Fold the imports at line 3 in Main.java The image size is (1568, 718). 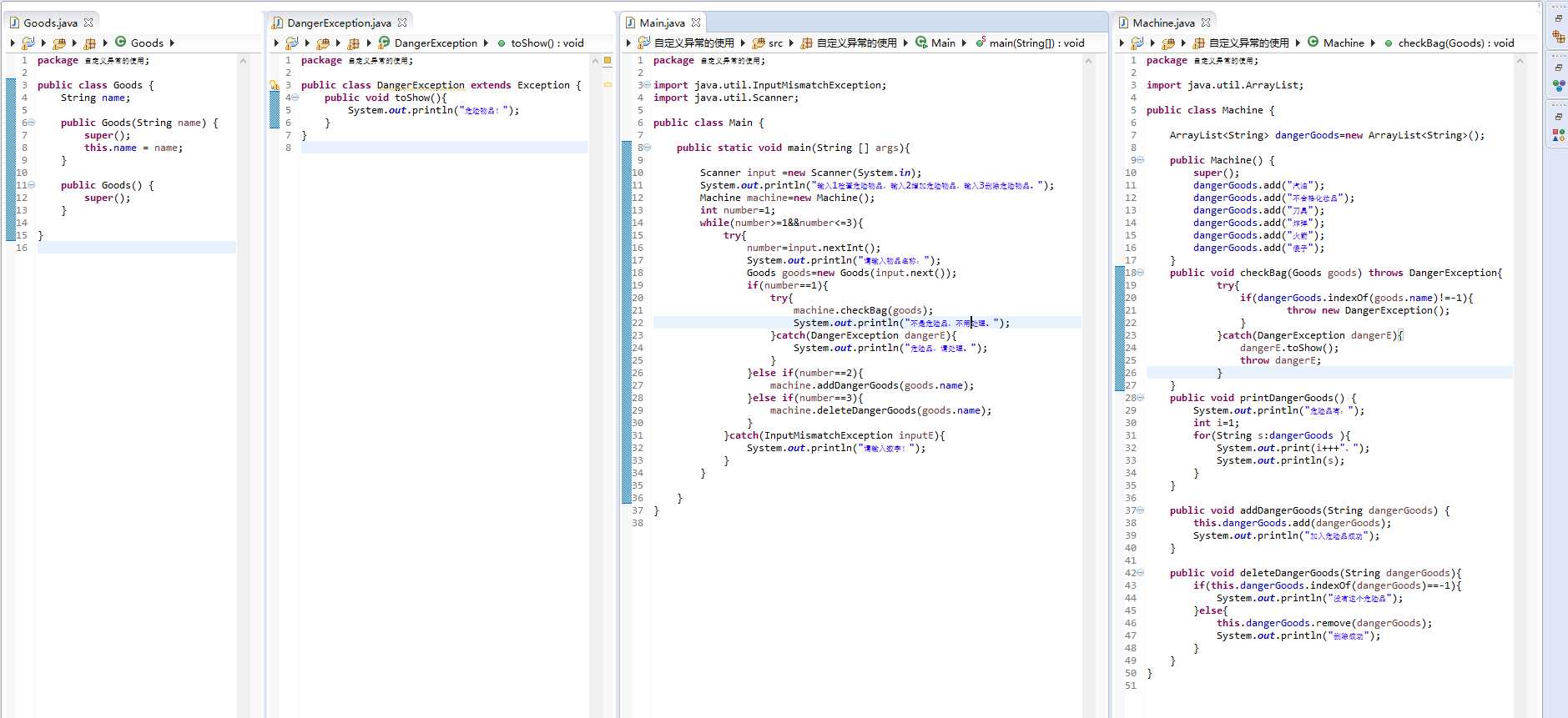[648, 85]
